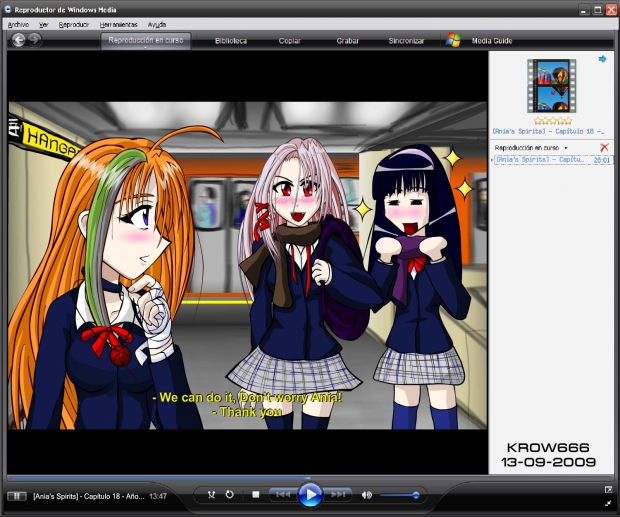Viewport: 620px width, 517px height.
Task: Skip to next track
Action: point(338,494)
